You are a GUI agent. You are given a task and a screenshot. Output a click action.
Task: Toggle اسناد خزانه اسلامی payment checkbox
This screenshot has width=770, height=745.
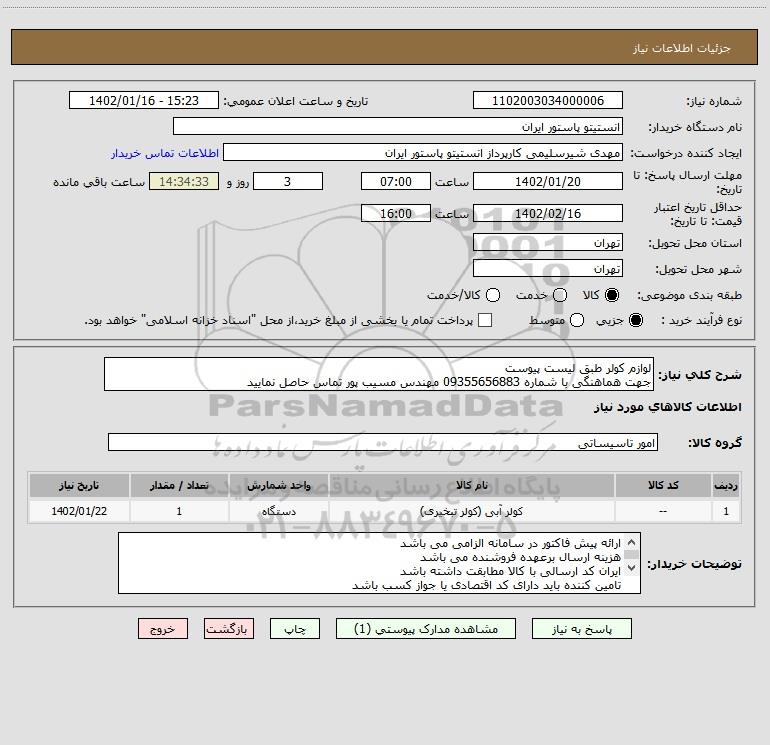pyautogui.click(x=485, y=320)
